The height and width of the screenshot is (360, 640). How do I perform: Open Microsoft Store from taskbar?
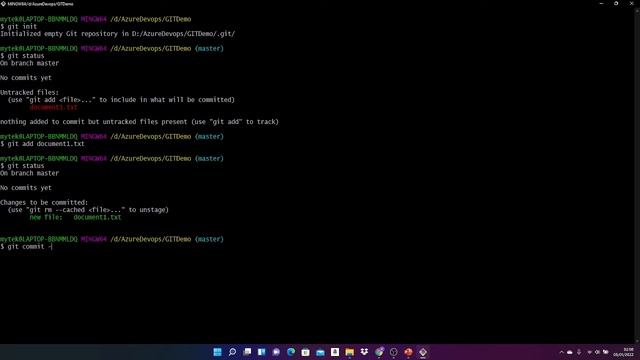pos(306,352)
